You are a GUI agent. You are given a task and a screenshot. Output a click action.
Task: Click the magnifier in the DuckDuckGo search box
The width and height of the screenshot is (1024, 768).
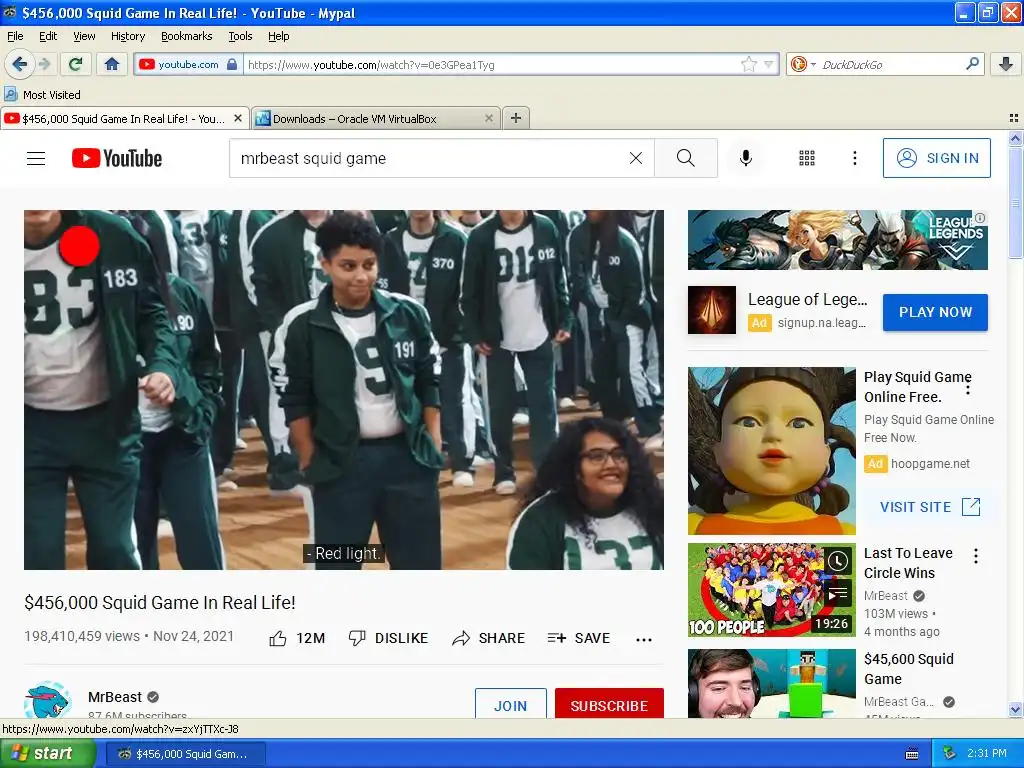[972, 64]
